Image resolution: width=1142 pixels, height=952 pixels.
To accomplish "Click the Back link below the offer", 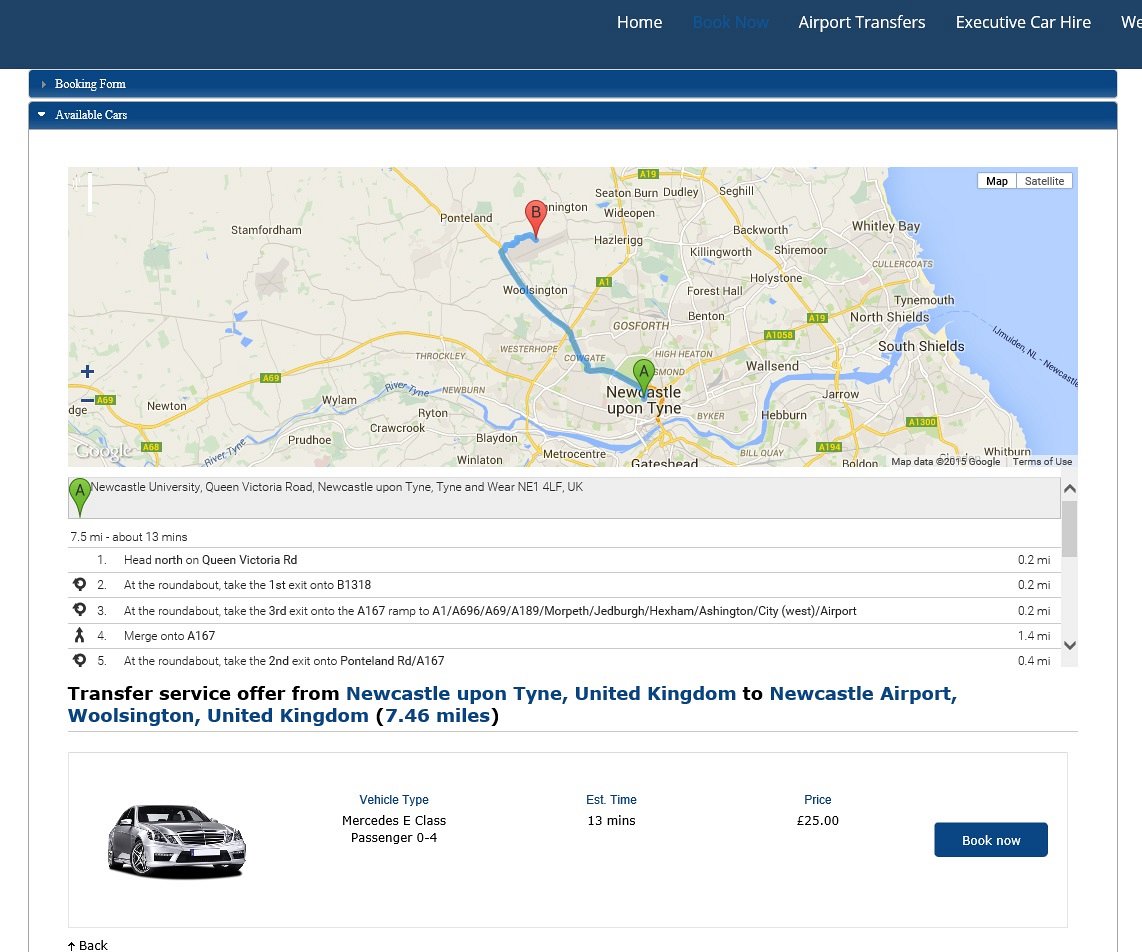I will pyautogui.click(x=88, y=945).
